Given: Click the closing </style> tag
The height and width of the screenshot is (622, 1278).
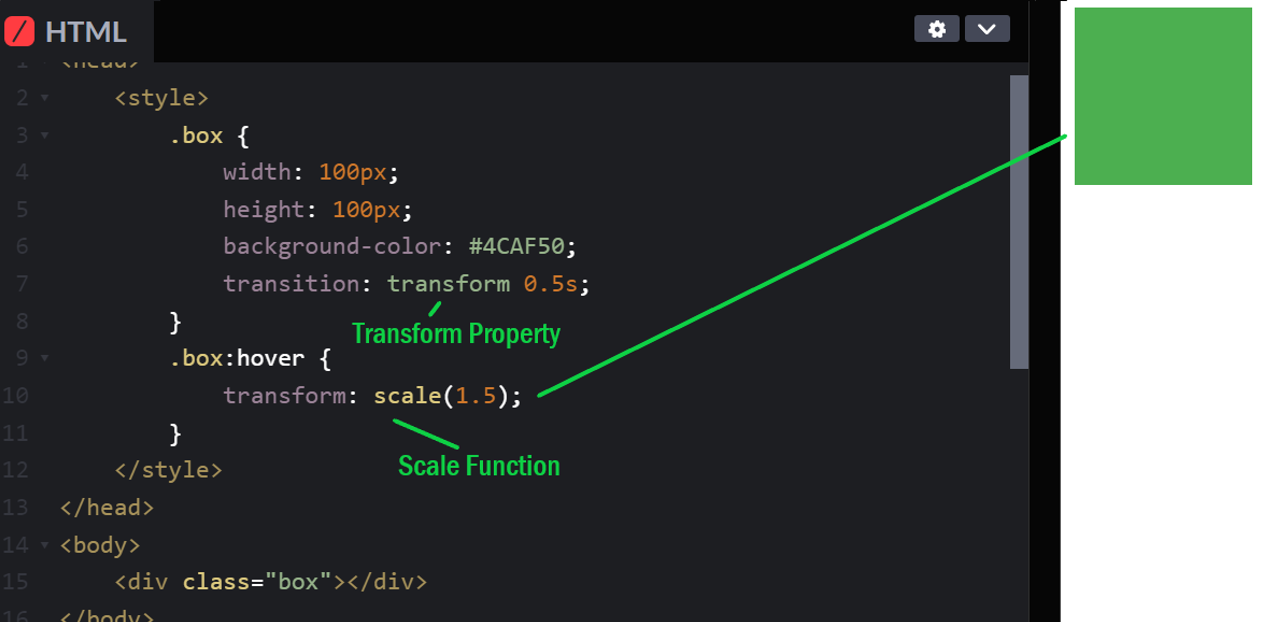Looking at the screenshot, I should (x=168, y=470).
